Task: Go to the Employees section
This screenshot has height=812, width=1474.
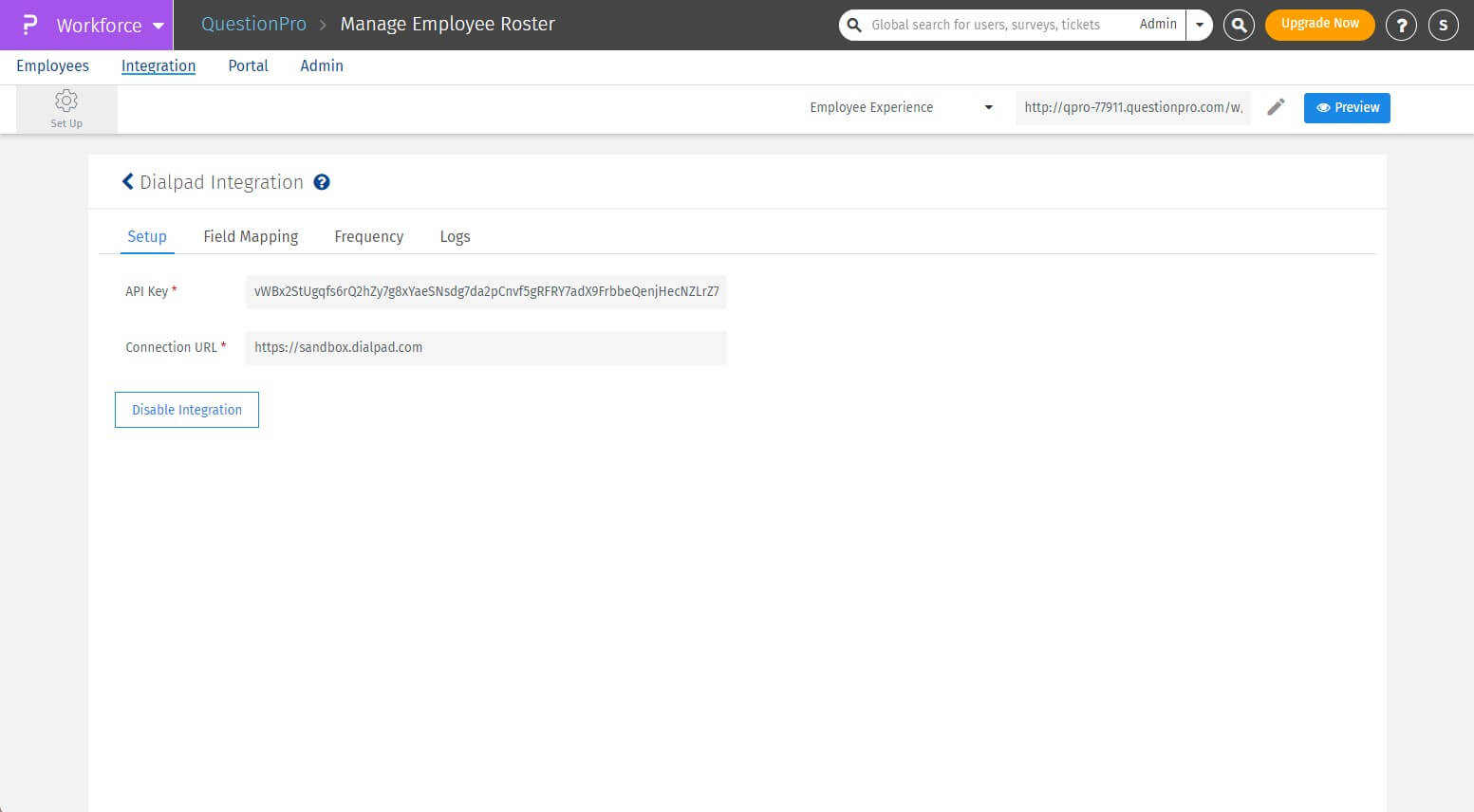Action: click(52, 65)
